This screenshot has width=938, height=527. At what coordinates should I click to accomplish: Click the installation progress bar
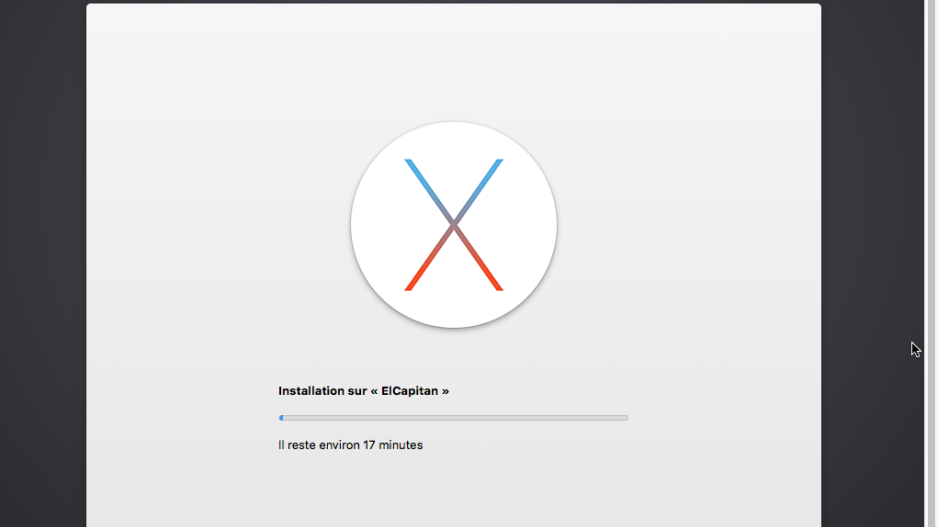pos(453,418)
